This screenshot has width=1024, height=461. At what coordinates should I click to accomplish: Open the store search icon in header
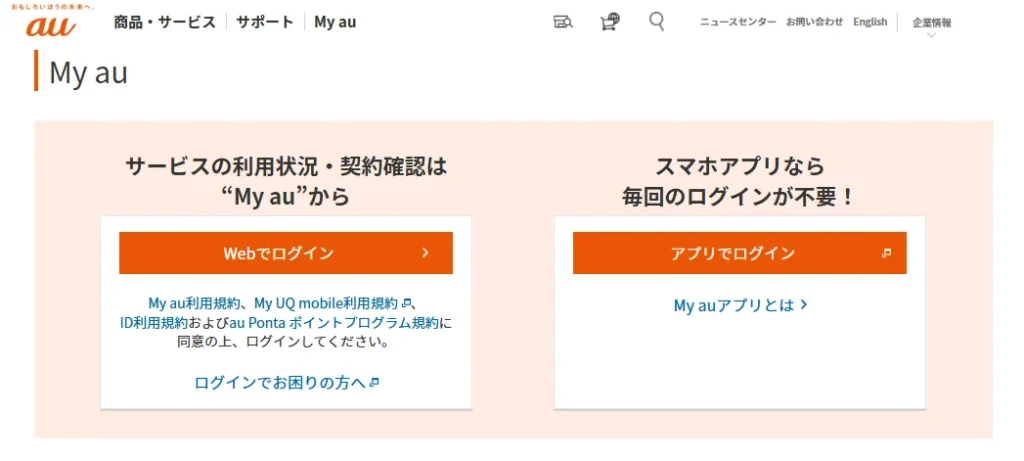pos(563,22)
